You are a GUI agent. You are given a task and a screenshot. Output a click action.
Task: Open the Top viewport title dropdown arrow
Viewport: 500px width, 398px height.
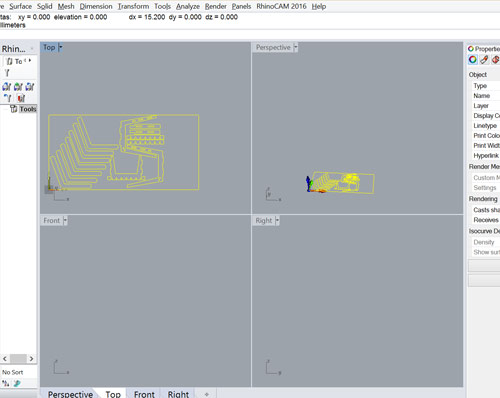click(60, 47)
